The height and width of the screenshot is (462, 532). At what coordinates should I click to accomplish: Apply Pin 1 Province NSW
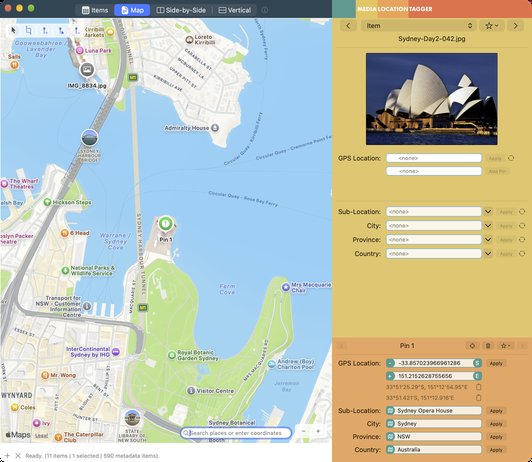pyautogui.click(x=496, y=437)
